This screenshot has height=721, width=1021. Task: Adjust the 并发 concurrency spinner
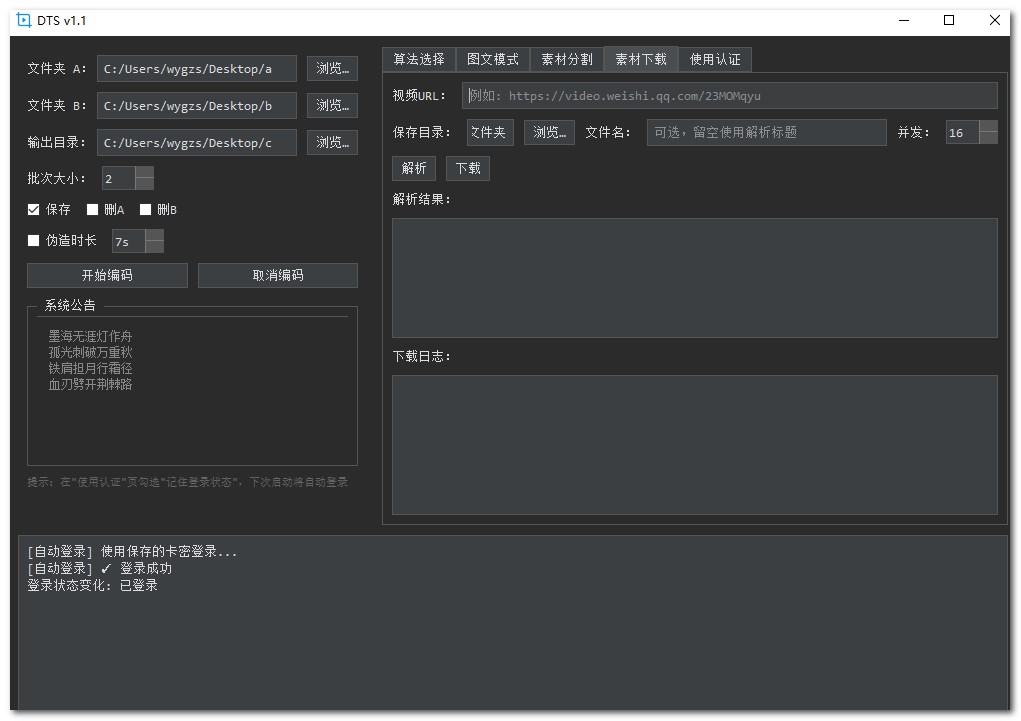pos(987,132)
